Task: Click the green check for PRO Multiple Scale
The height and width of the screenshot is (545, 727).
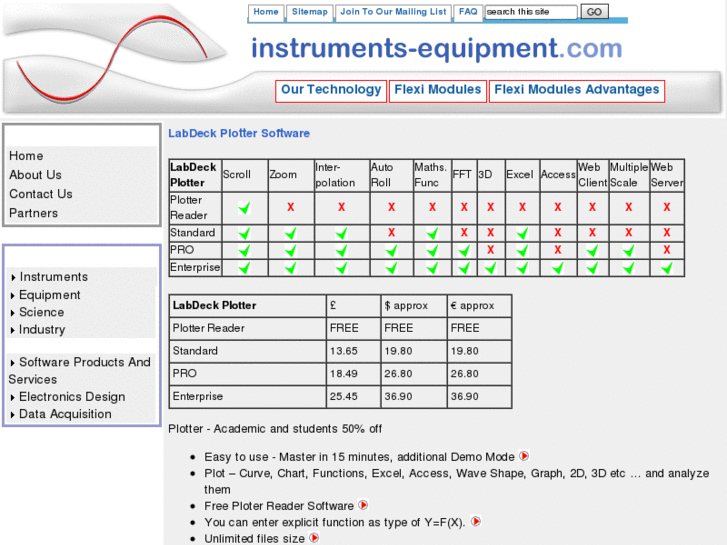Action: 628,250
